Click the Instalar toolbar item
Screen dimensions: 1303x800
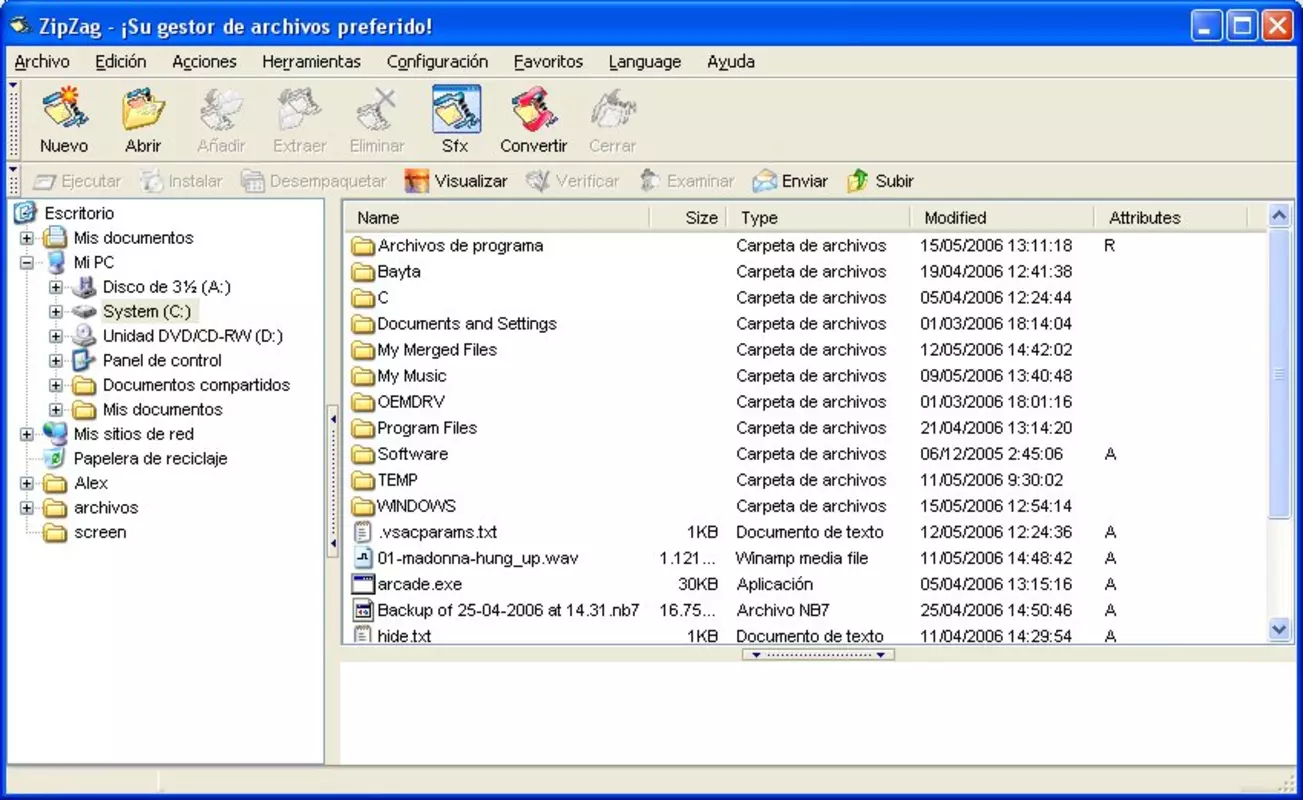[181, 181]
